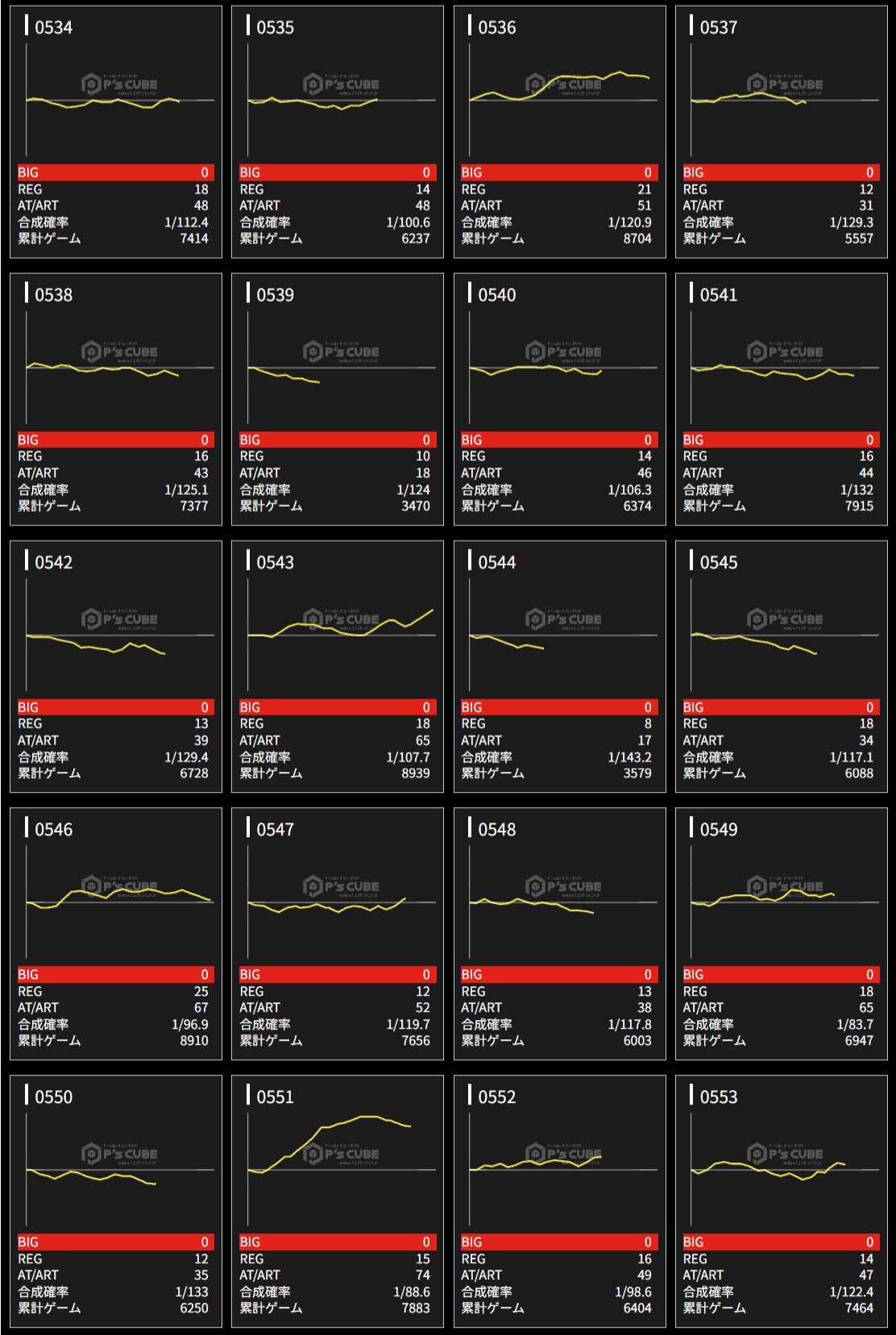Click P's CUBE logo on 0537 graph
896x1335 pixels.
785,84
